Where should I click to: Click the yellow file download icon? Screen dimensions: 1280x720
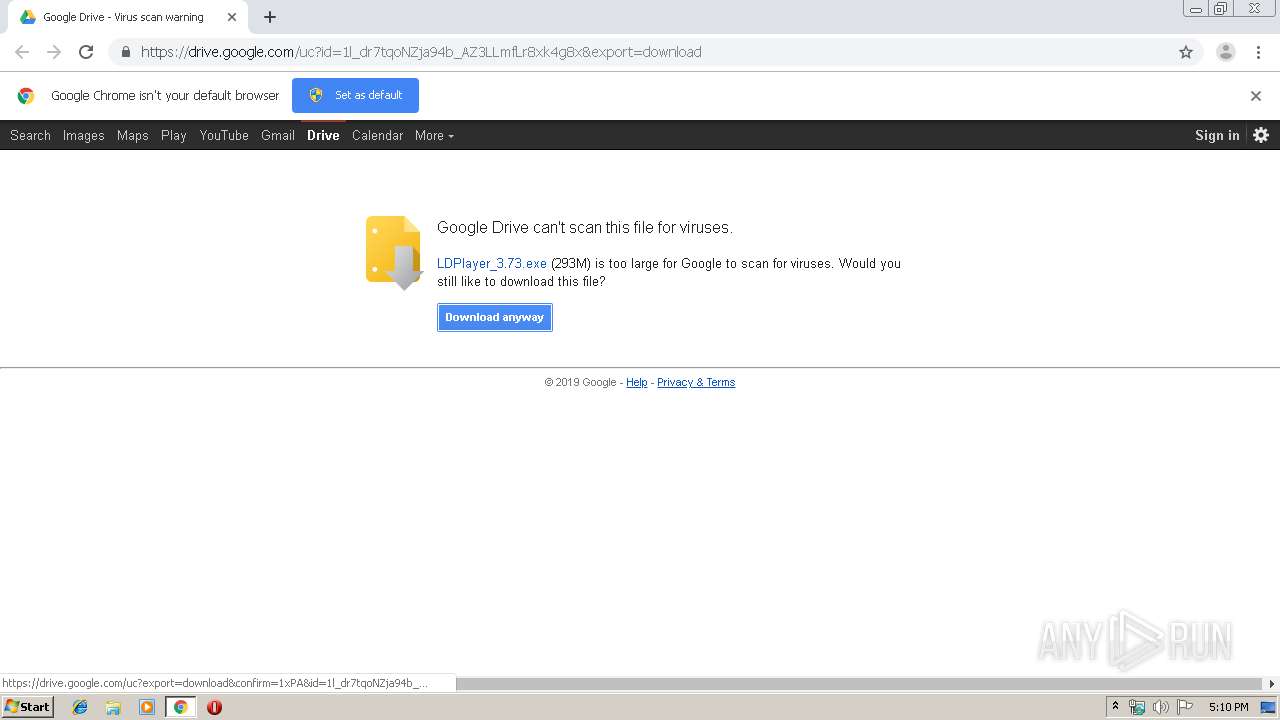tap(393, 252)
